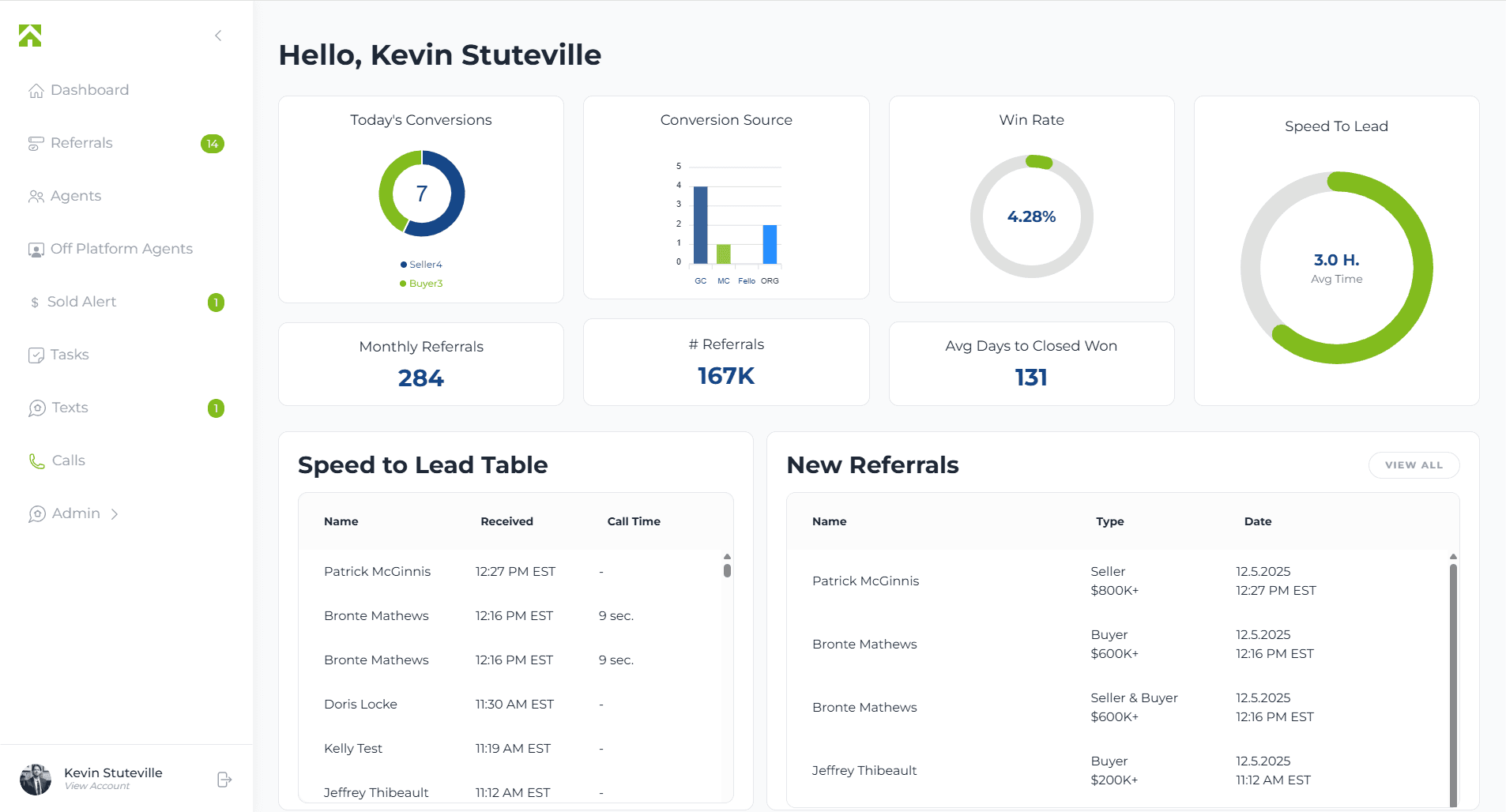1506x812 pixels.
Task: Click the Referrals sidebar icon
Action: click(36, 144)
